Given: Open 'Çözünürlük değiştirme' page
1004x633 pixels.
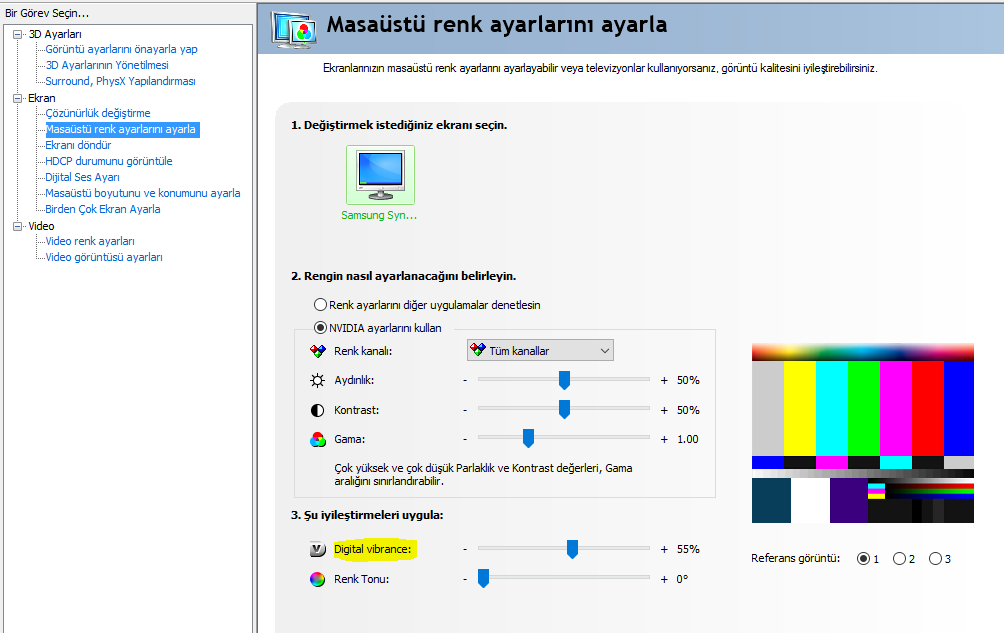Looking at the screenshot, I should [x=98, y=113].
